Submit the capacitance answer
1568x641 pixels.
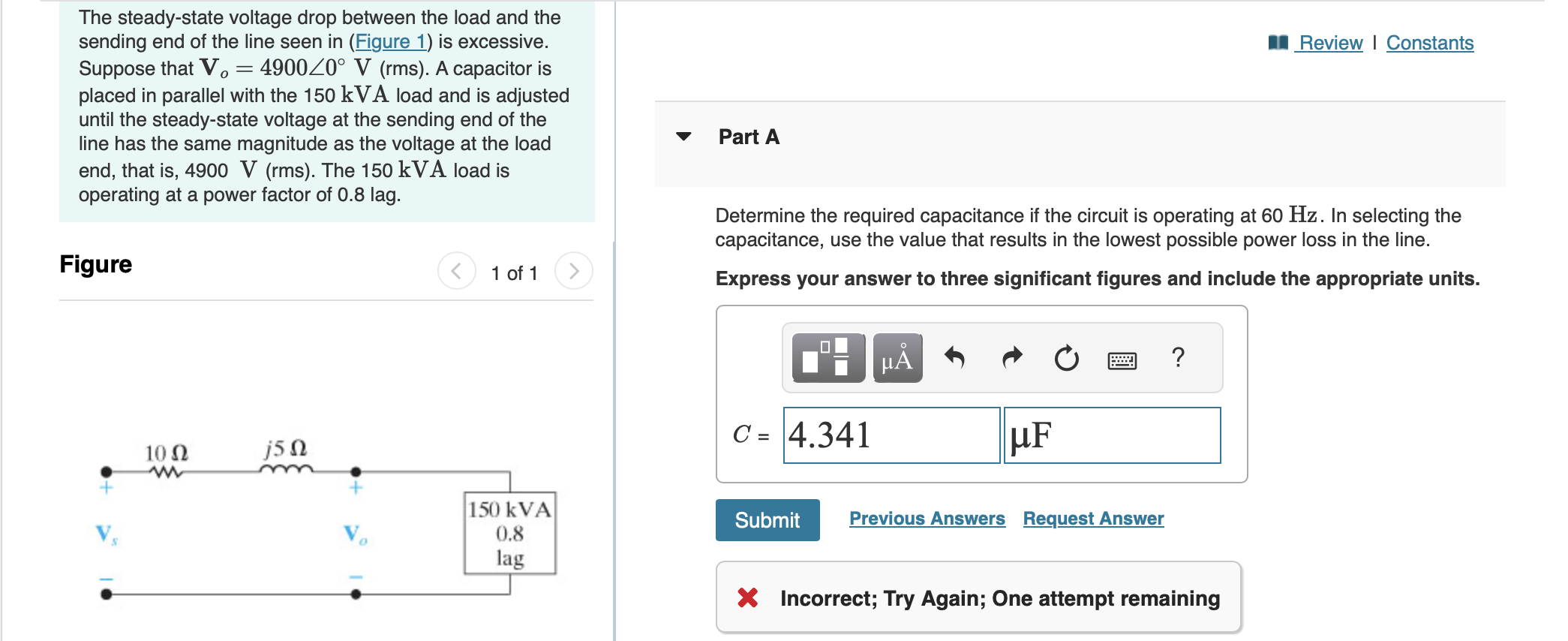pos(767,519)
